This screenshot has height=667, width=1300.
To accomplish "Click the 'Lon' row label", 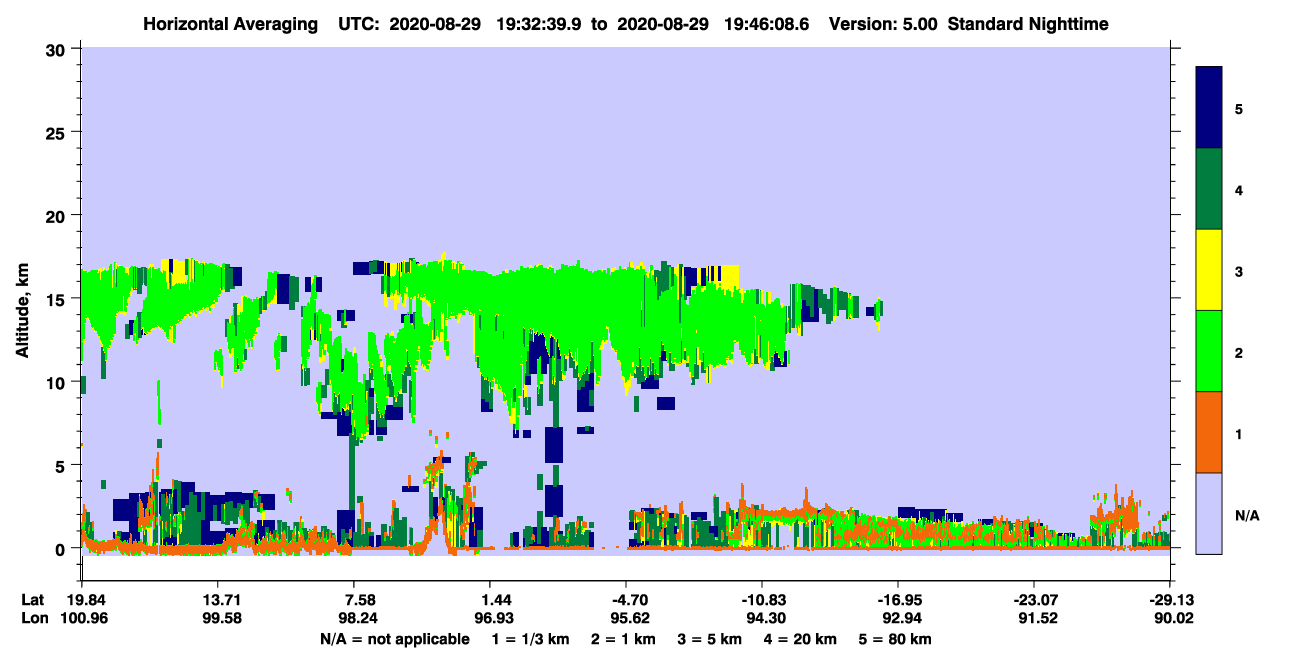I will point(33,618).
